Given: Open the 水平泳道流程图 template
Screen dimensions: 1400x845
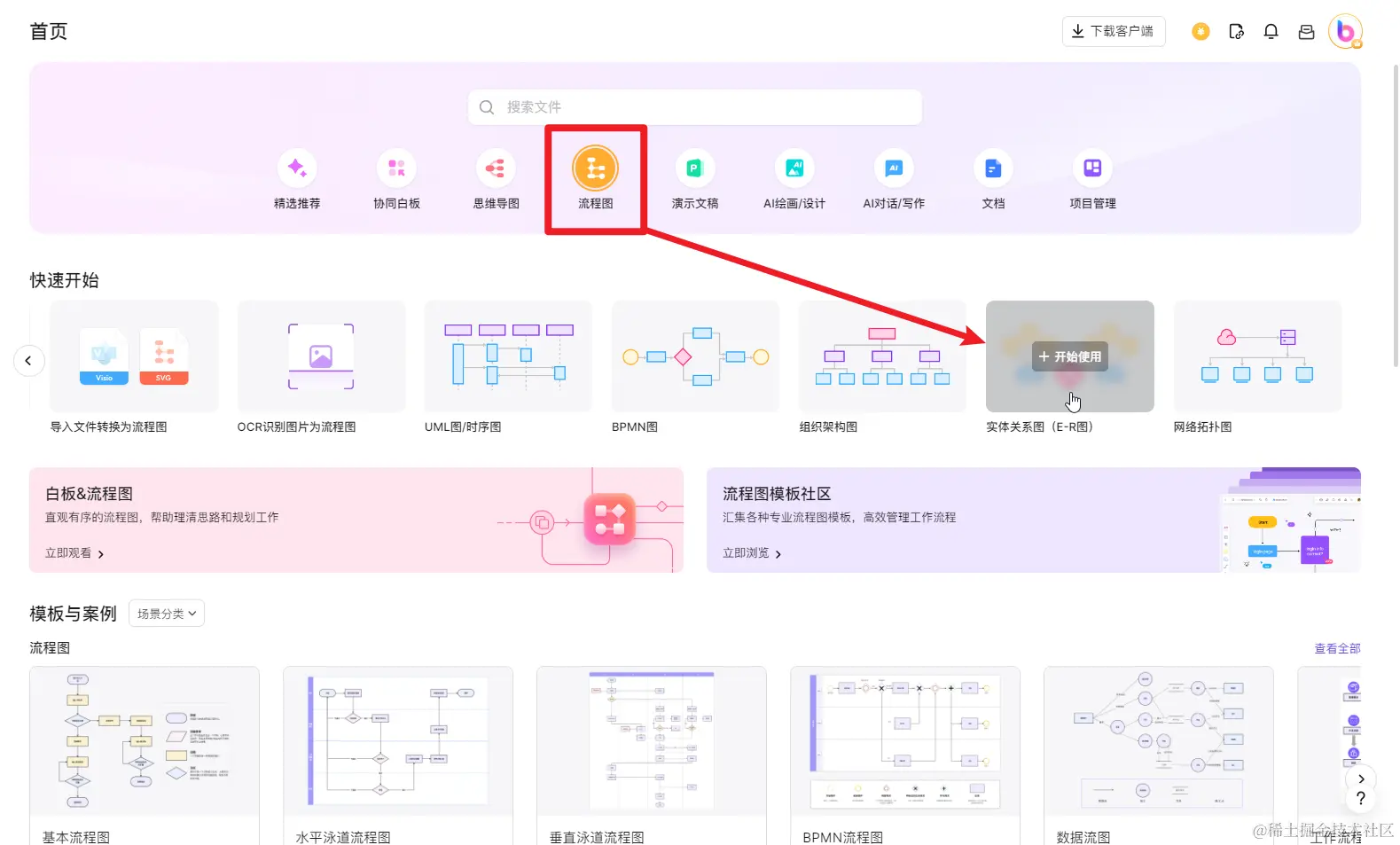Looking at the screenshot, I should 398,755.
